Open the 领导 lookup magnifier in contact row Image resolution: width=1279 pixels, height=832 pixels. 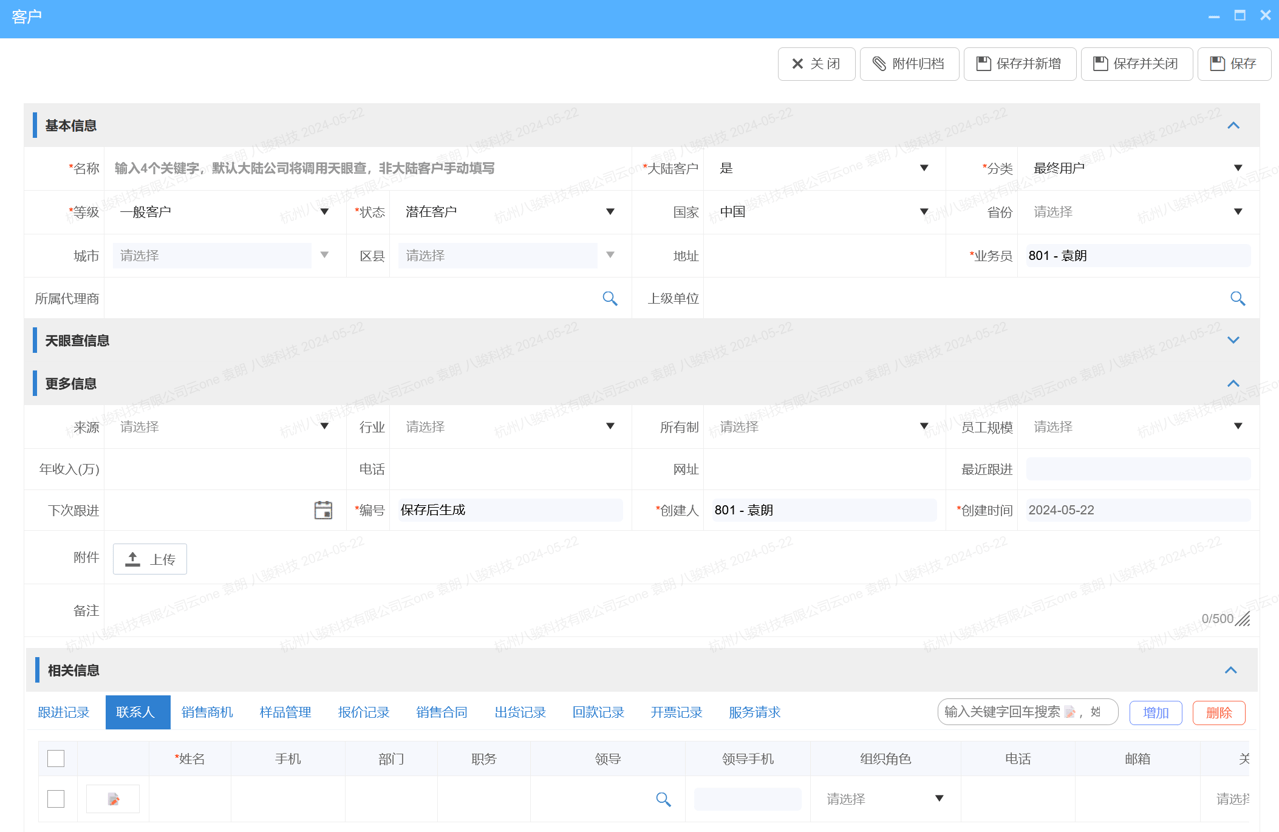[x=663, y=799]
